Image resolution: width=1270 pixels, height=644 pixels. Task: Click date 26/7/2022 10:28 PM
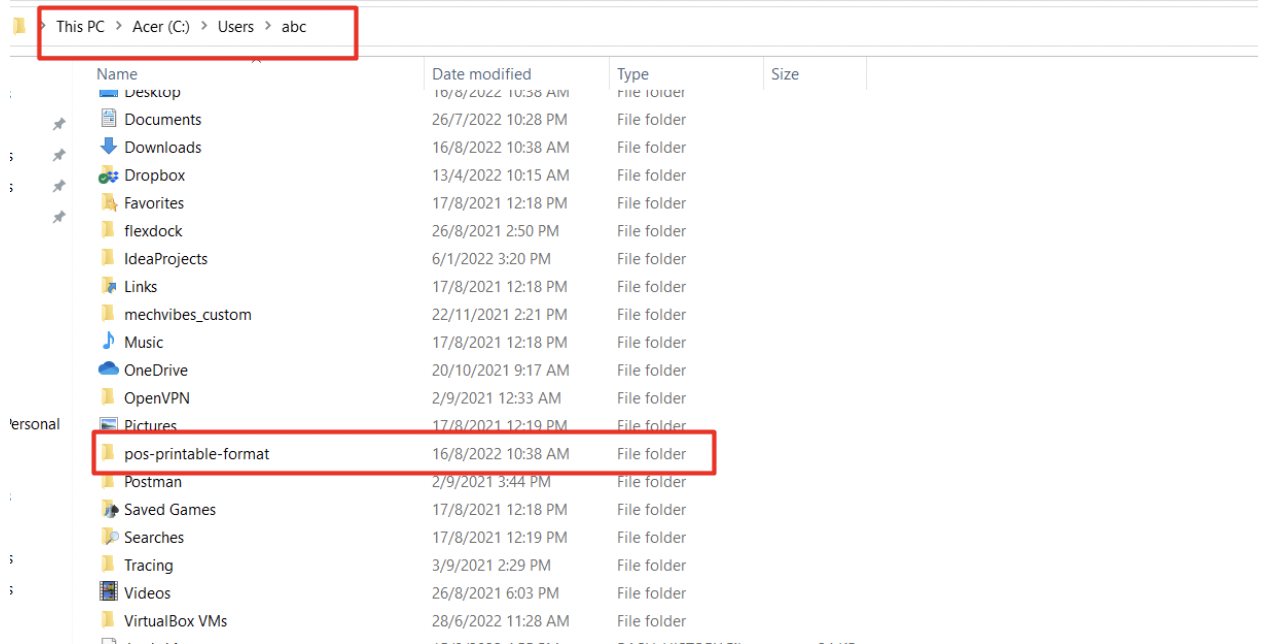pyautogui.click(x=500, y=119)
